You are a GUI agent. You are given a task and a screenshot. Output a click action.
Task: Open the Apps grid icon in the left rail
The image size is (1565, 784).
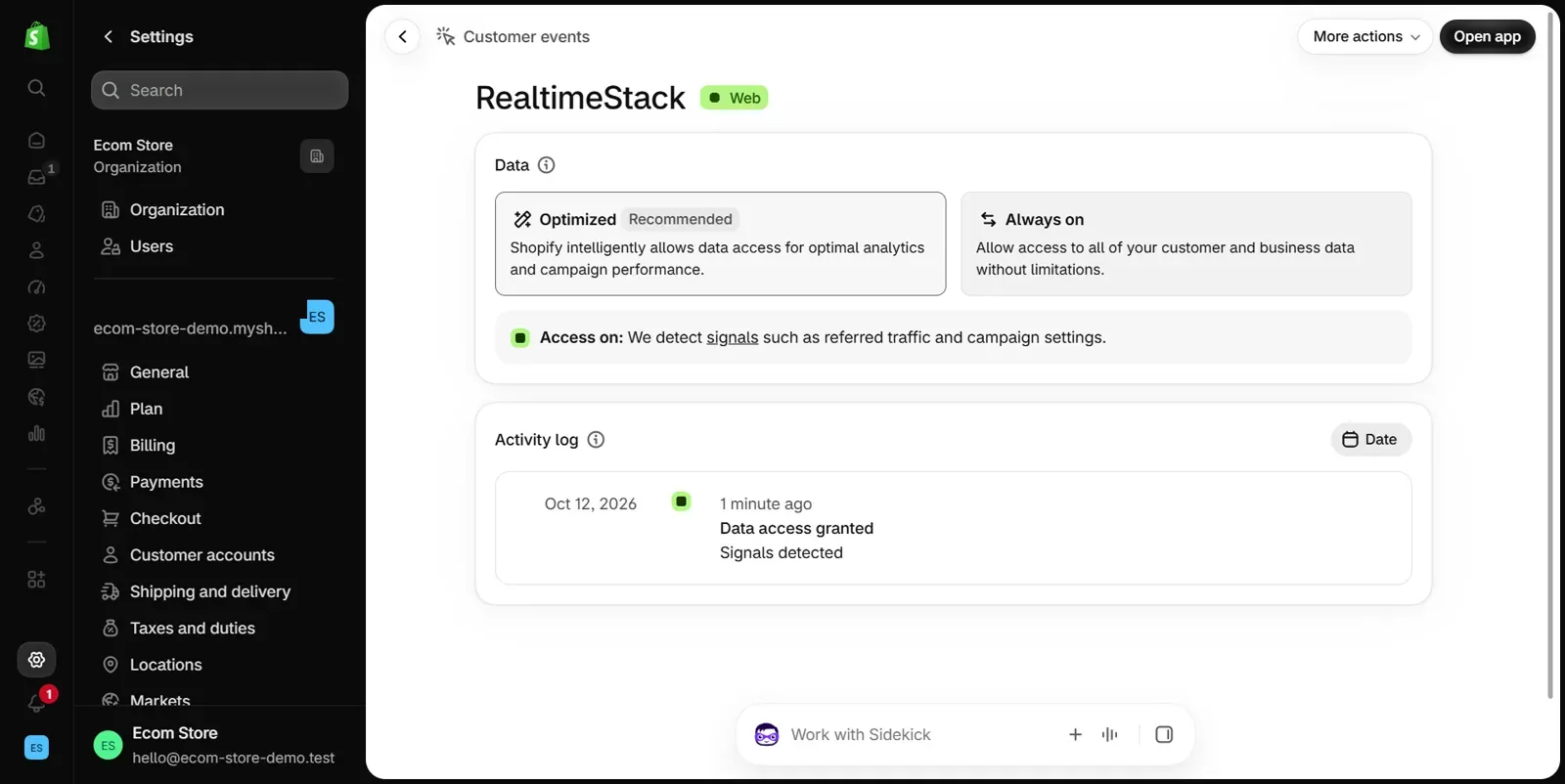pyautogui.click(x=36, y=580)
